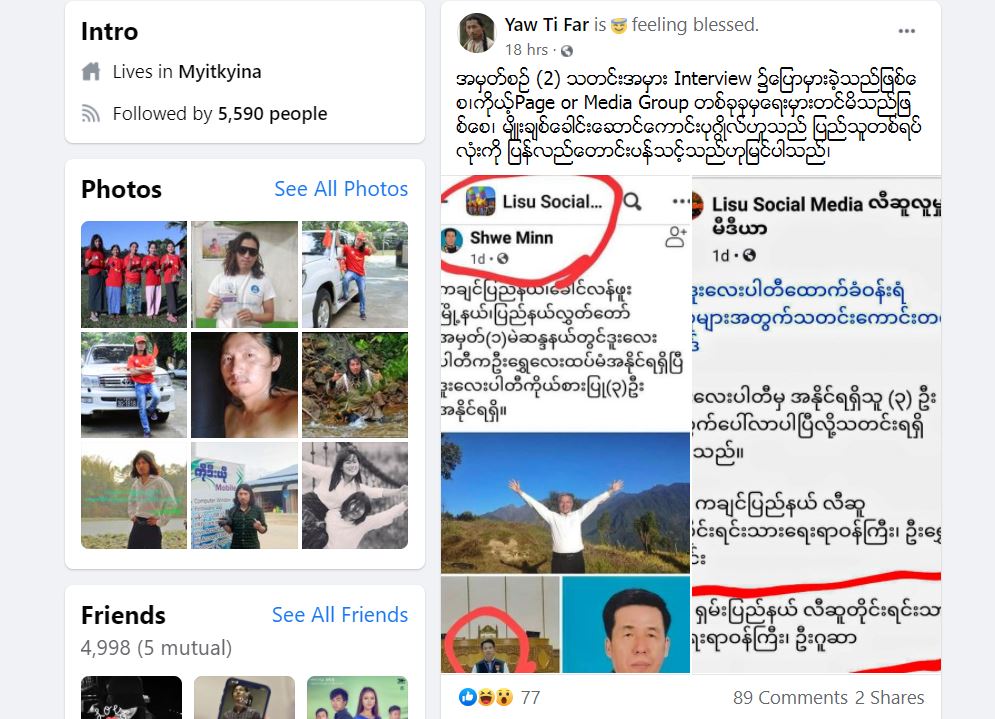Open the Myitkyina location link

click(x=220, y=72)
